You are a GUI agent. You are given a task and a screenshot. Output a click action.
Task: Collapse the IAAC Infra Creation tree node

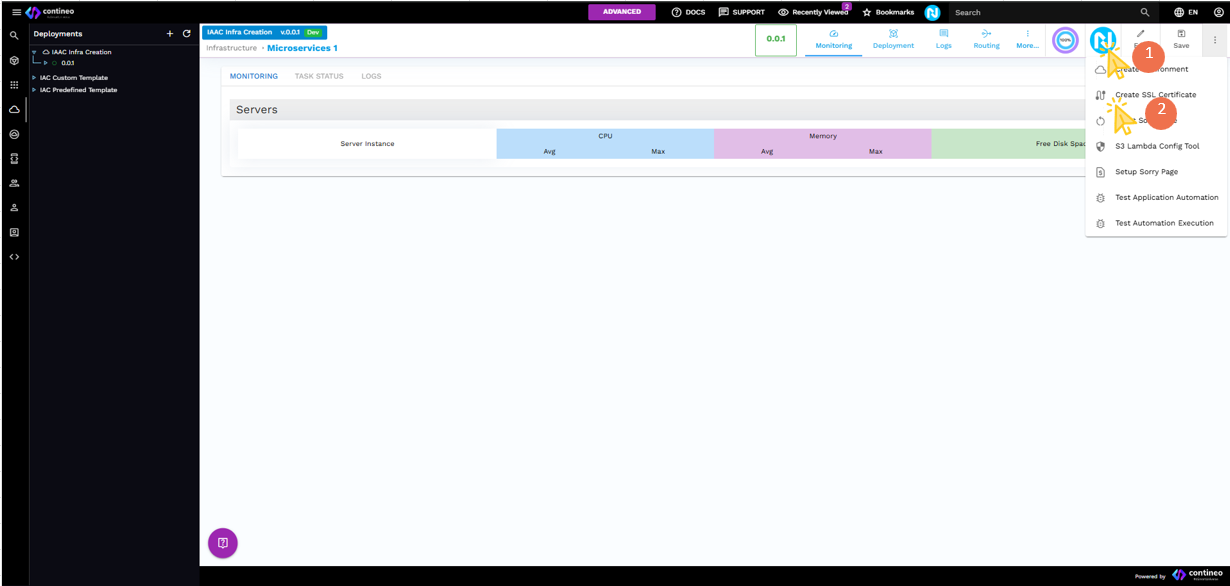[x=34, y=52]
